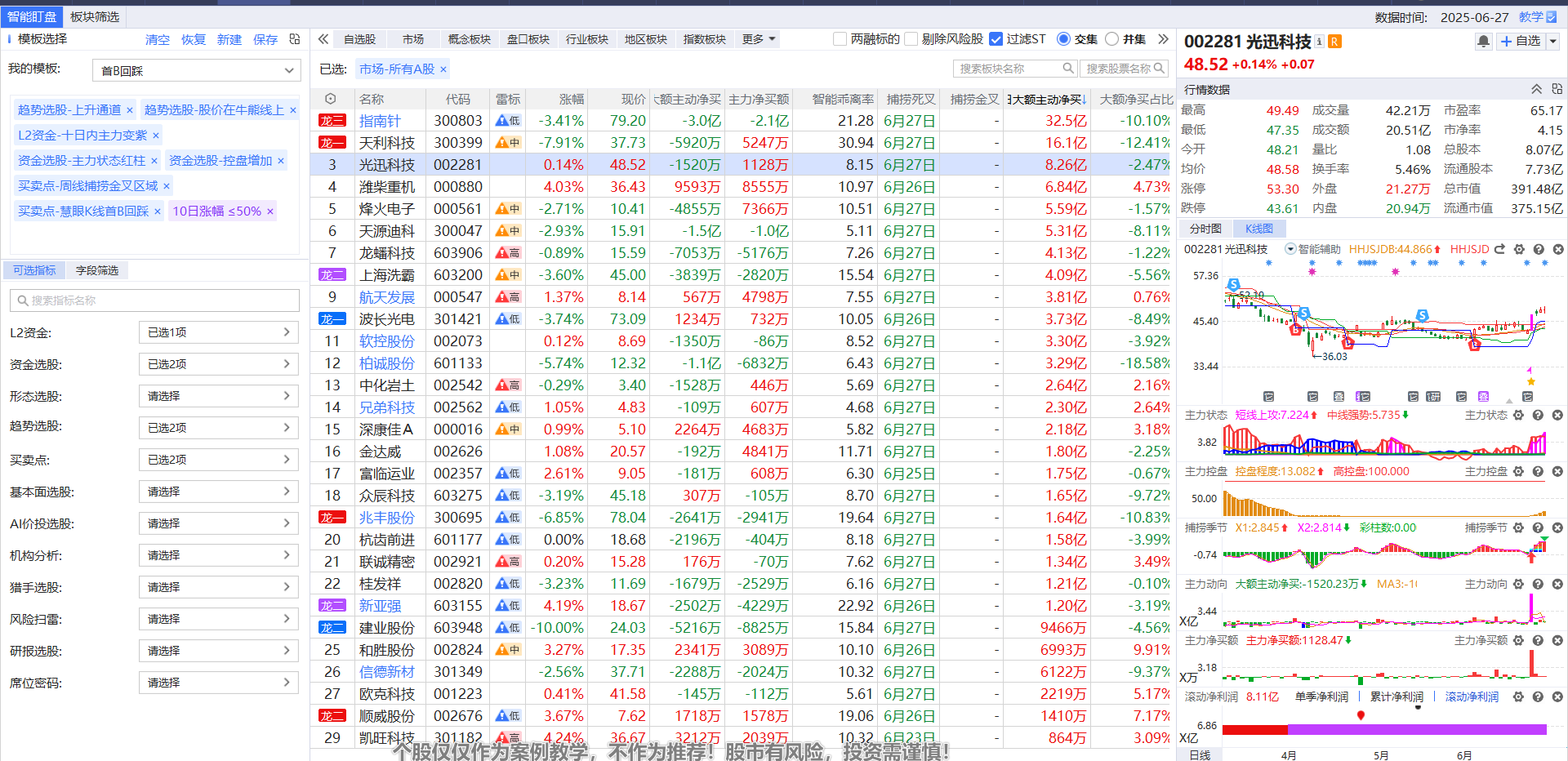Click 清空 to clear the template
Image resolution: width=1568 pixels, height=761 pixels.
[x=158, y=39]
